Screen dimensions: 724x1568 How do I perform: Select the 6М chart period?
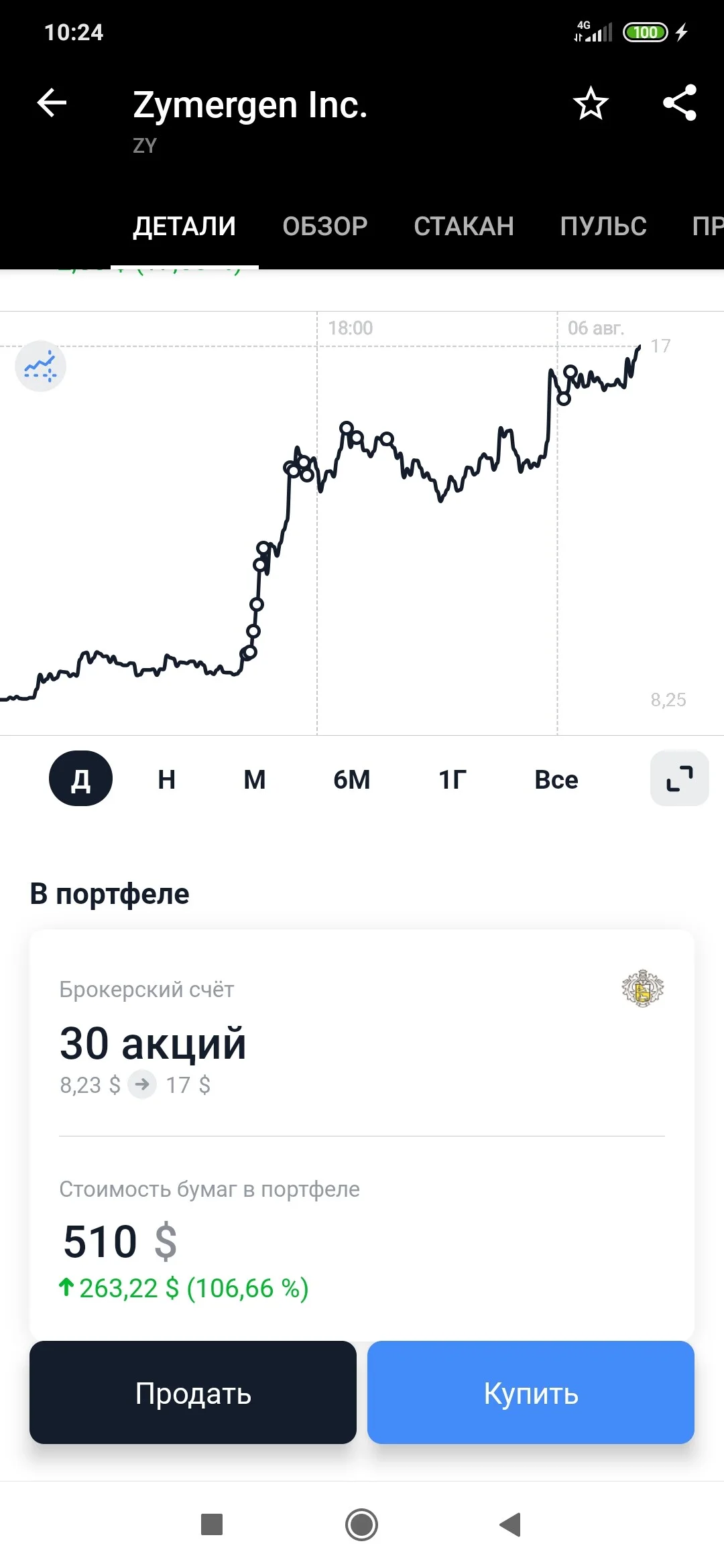[352, 779]
